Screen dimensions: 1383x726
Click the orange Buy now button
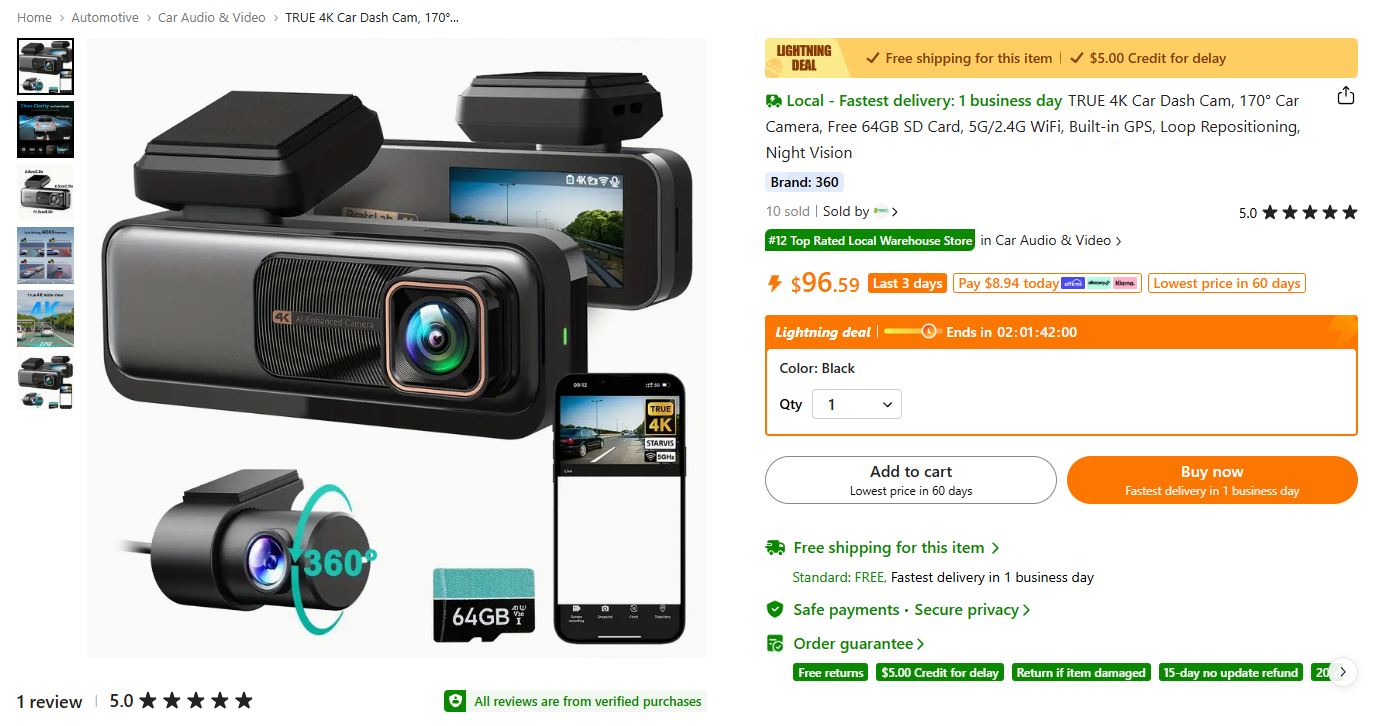1212,480
